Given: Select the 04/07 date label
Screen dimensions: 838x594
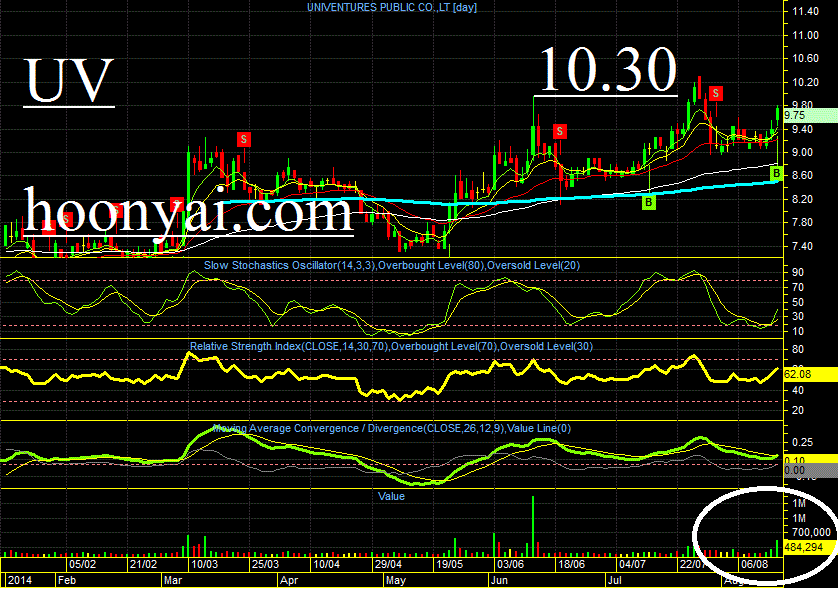Looking at the screenshot, I should 632,565.
